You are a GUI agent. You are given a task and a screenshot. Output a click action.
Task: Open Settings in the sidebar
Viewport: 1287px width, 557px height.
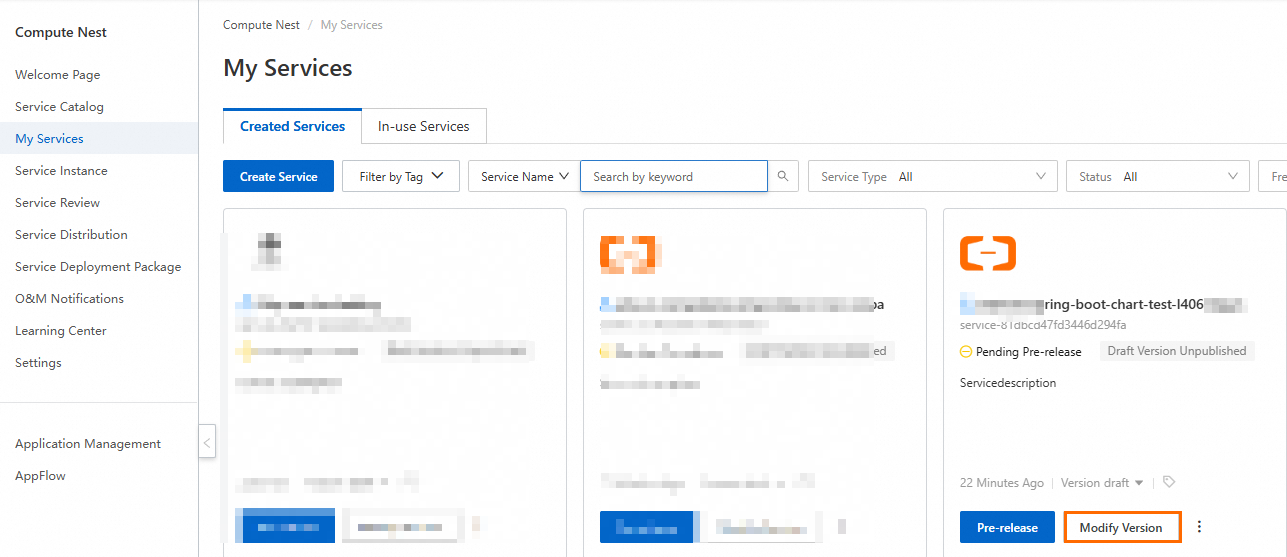pyautogui.click(x=38, y=362)
